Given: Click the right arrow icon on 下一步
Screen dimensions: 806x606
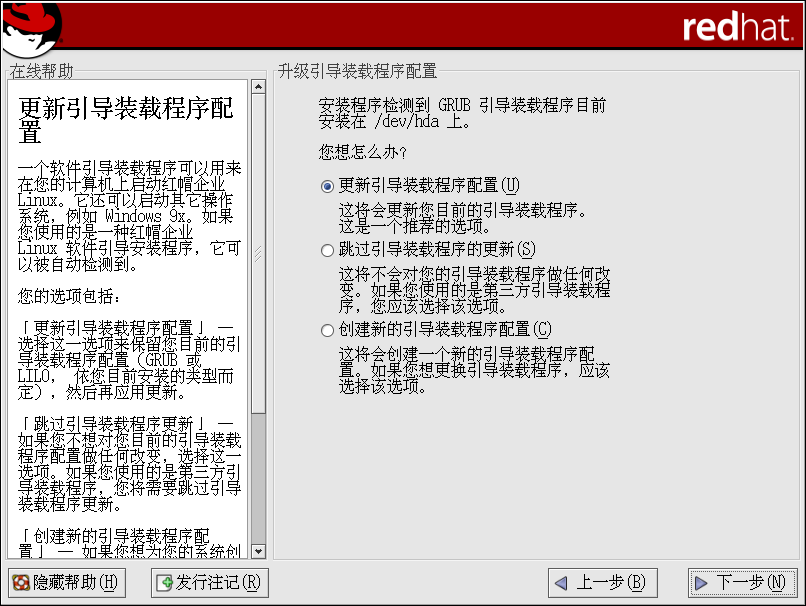Looking at the screenshot, I should pos(701,583).
